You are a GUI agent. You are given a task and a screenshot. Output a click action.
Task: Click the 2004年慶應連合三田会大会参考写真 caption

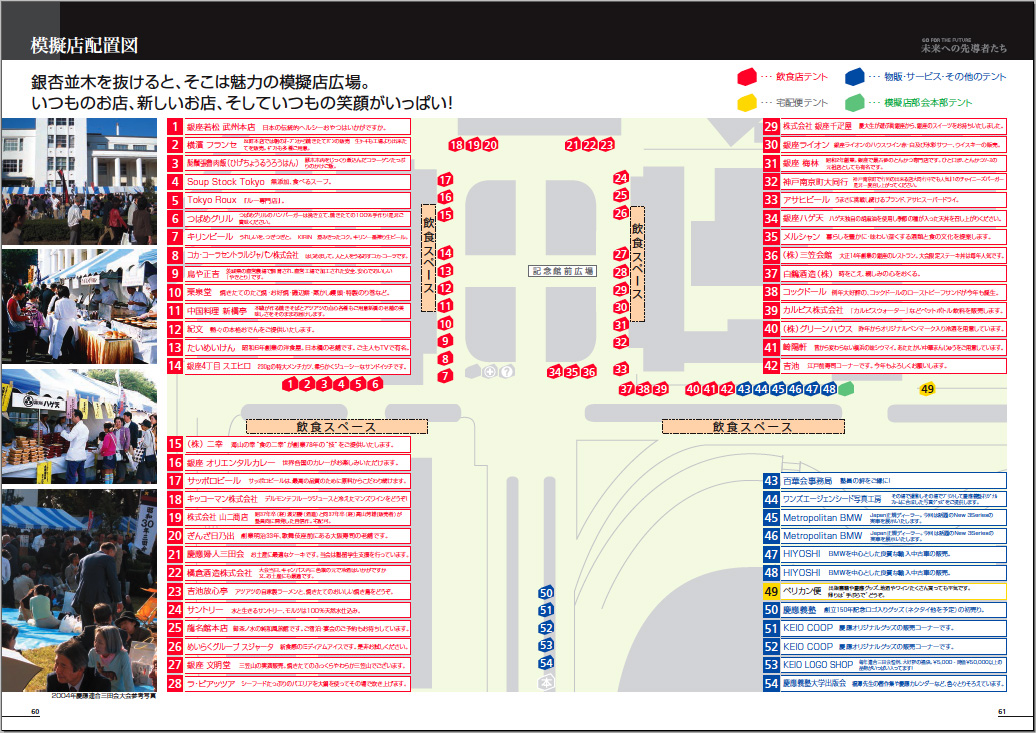click(x=104, y=696)
